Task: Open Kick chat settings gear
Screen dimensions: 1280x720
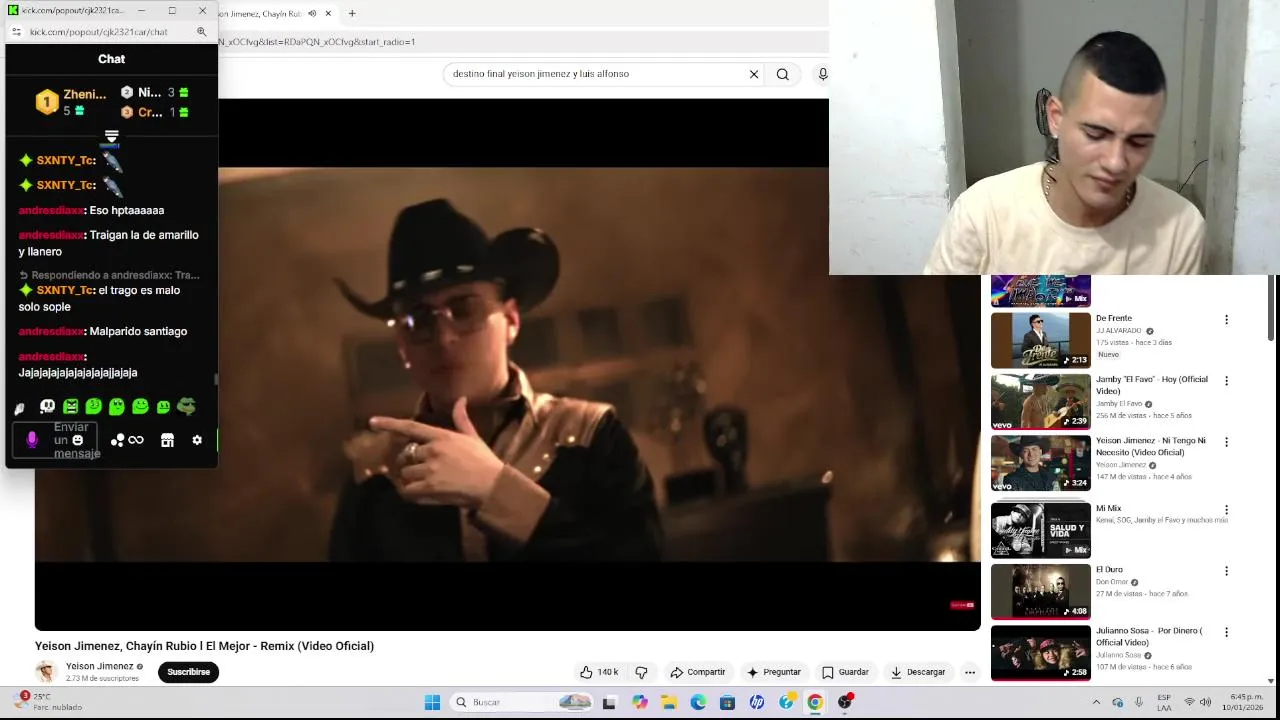Action: coord(197,440)
